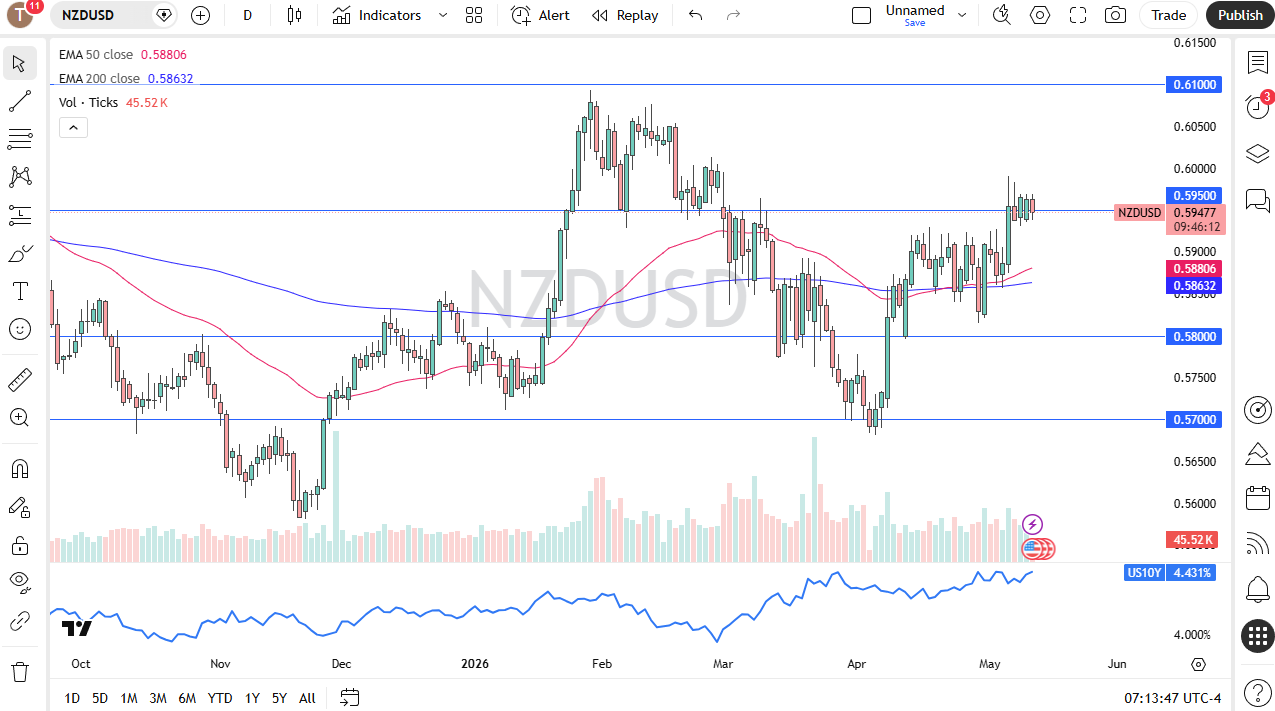
Task: Open the Fibonacci retracement tools
Action: coord(19,139)
